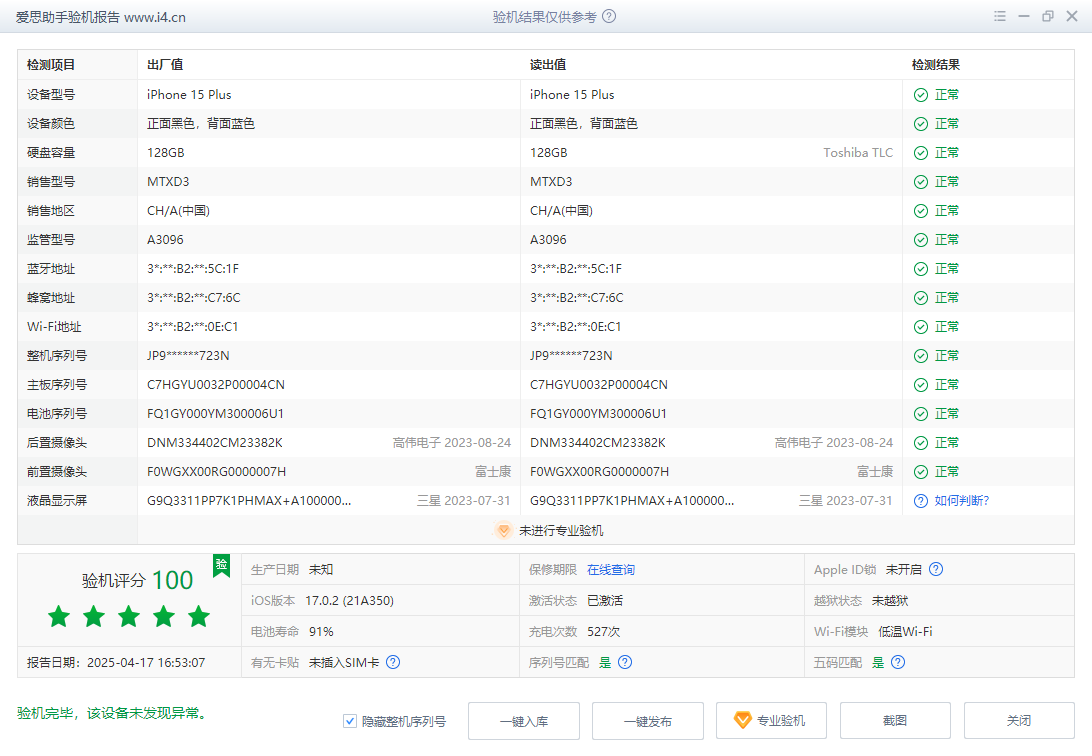Screen dimensions: 1092x756
Task: Click green check icon in Wi-Fi地址 row
Action: click(921, 327)
